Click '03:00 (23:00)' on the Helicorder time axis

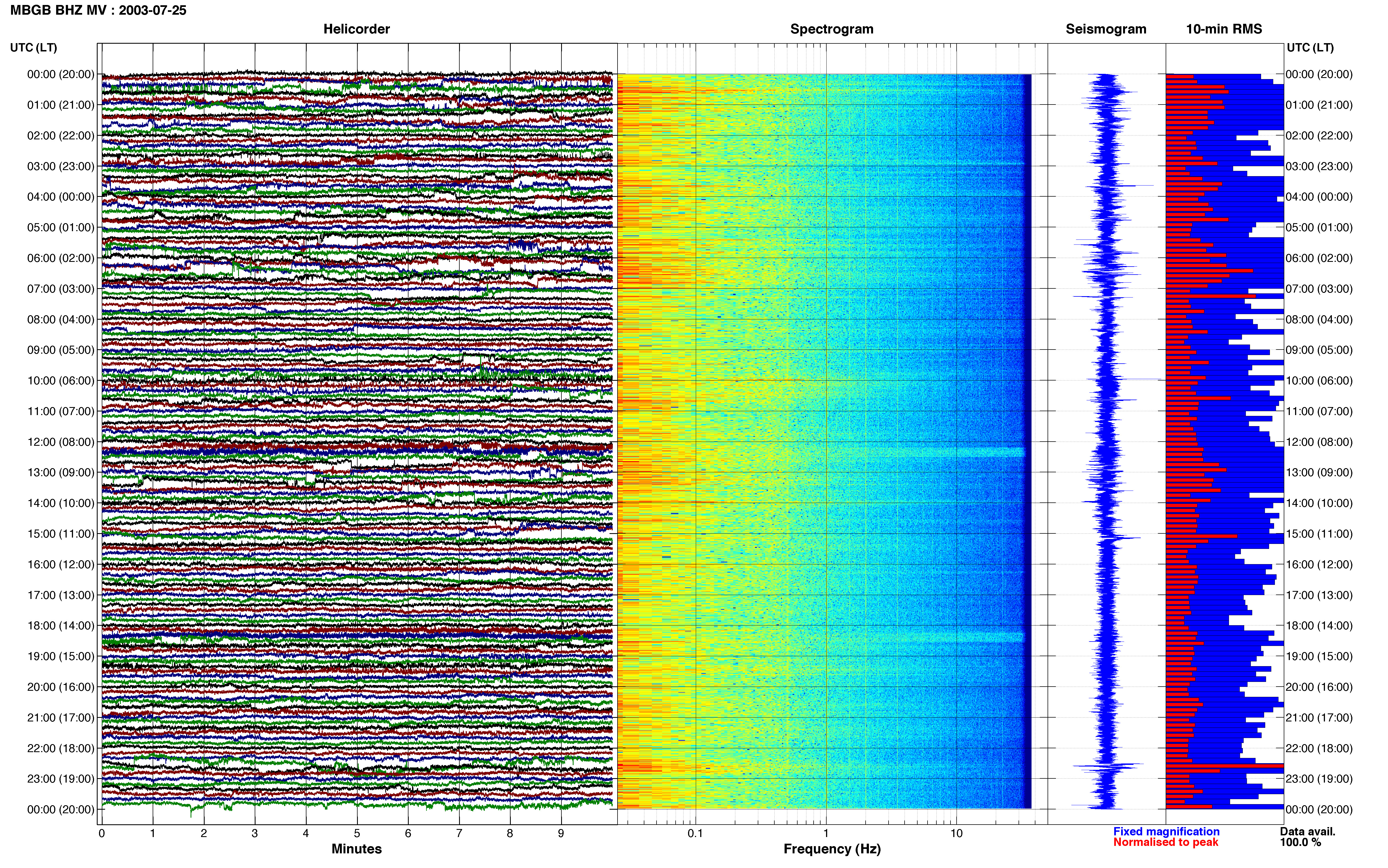(x=61, y=166)
